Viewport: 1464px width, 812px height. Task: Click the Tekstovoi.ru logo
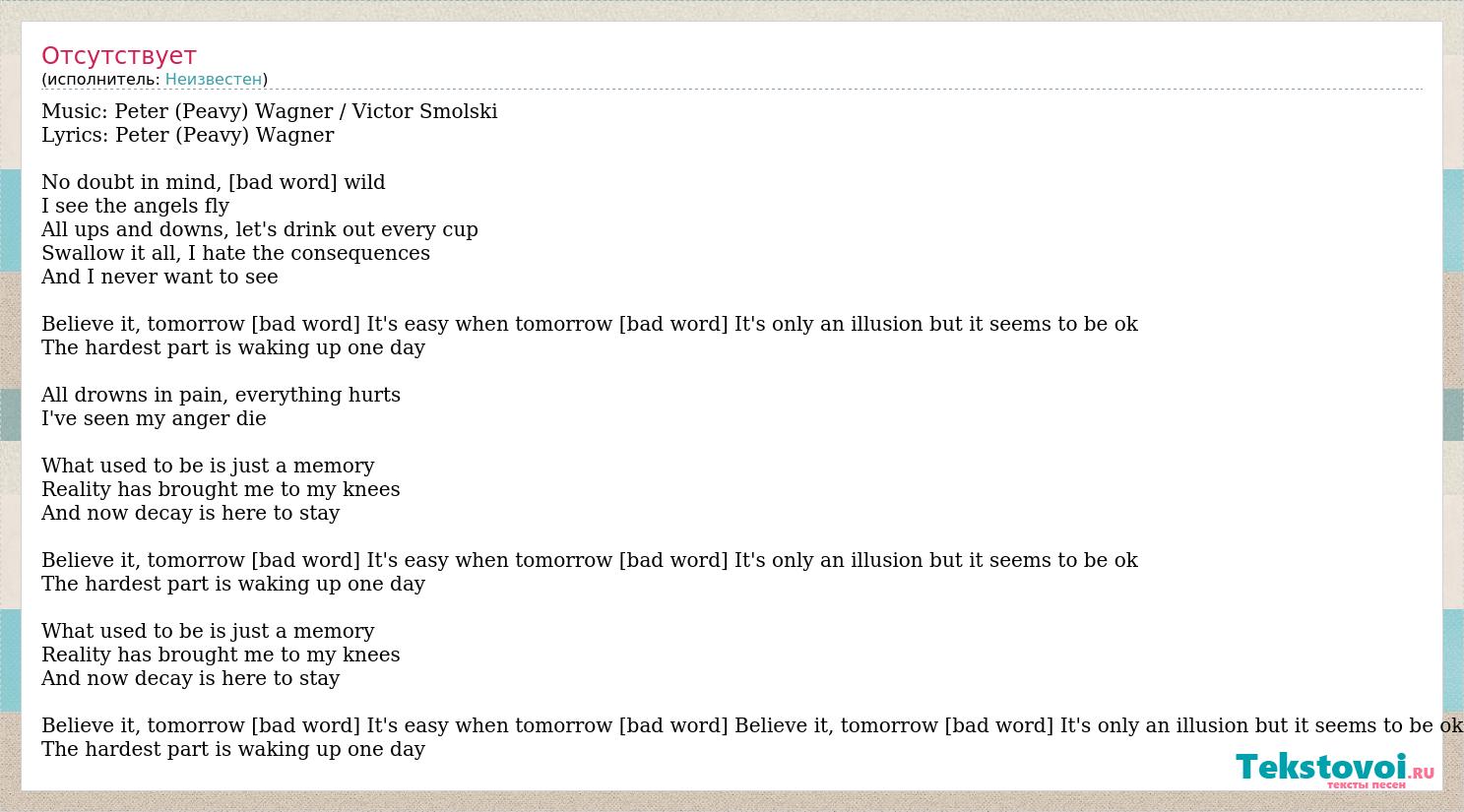pos(1335,770)
